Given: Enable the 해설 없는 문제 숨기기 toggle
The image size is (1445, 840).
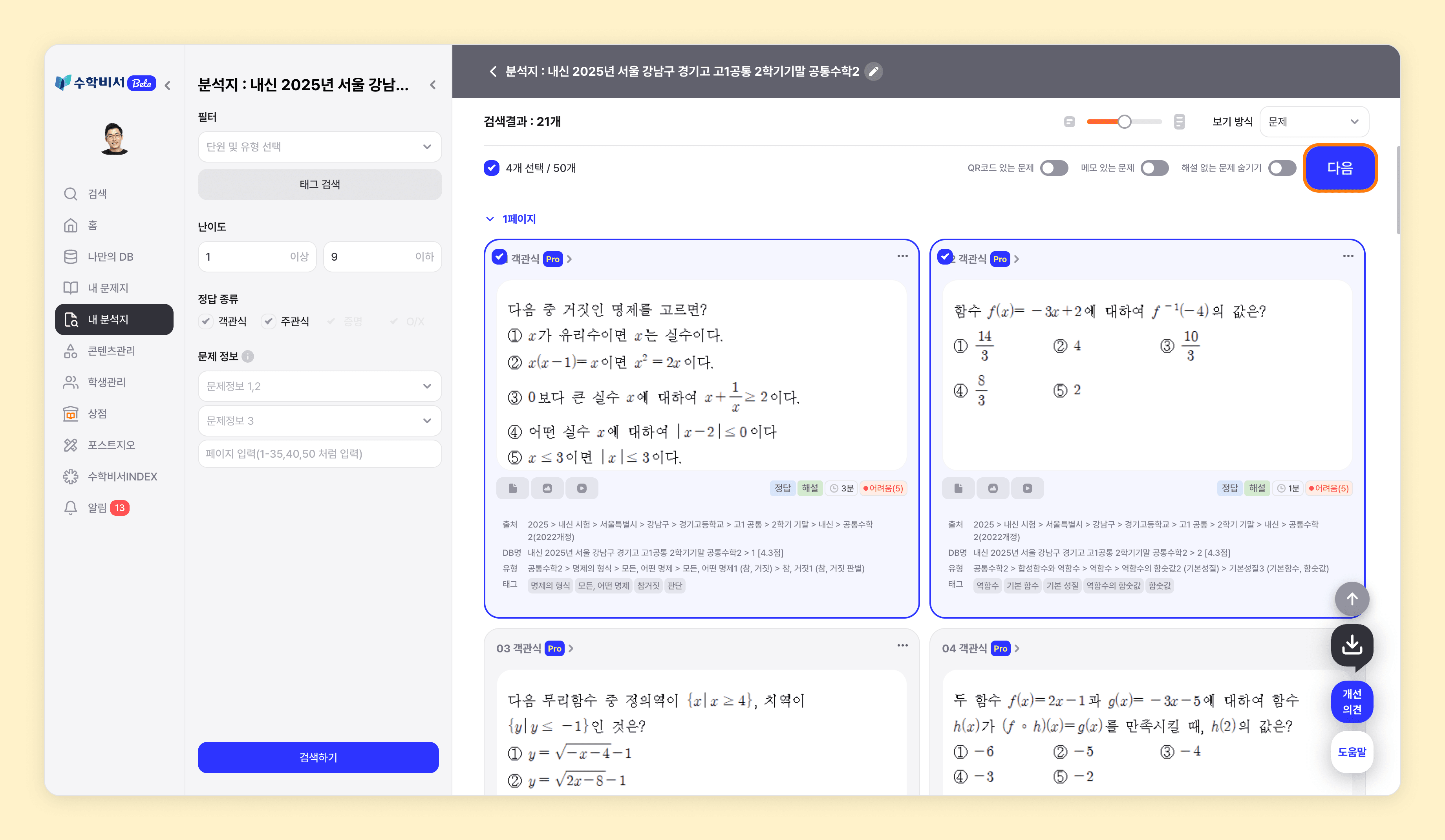Looking at the screenshot, I should 1283,168.
